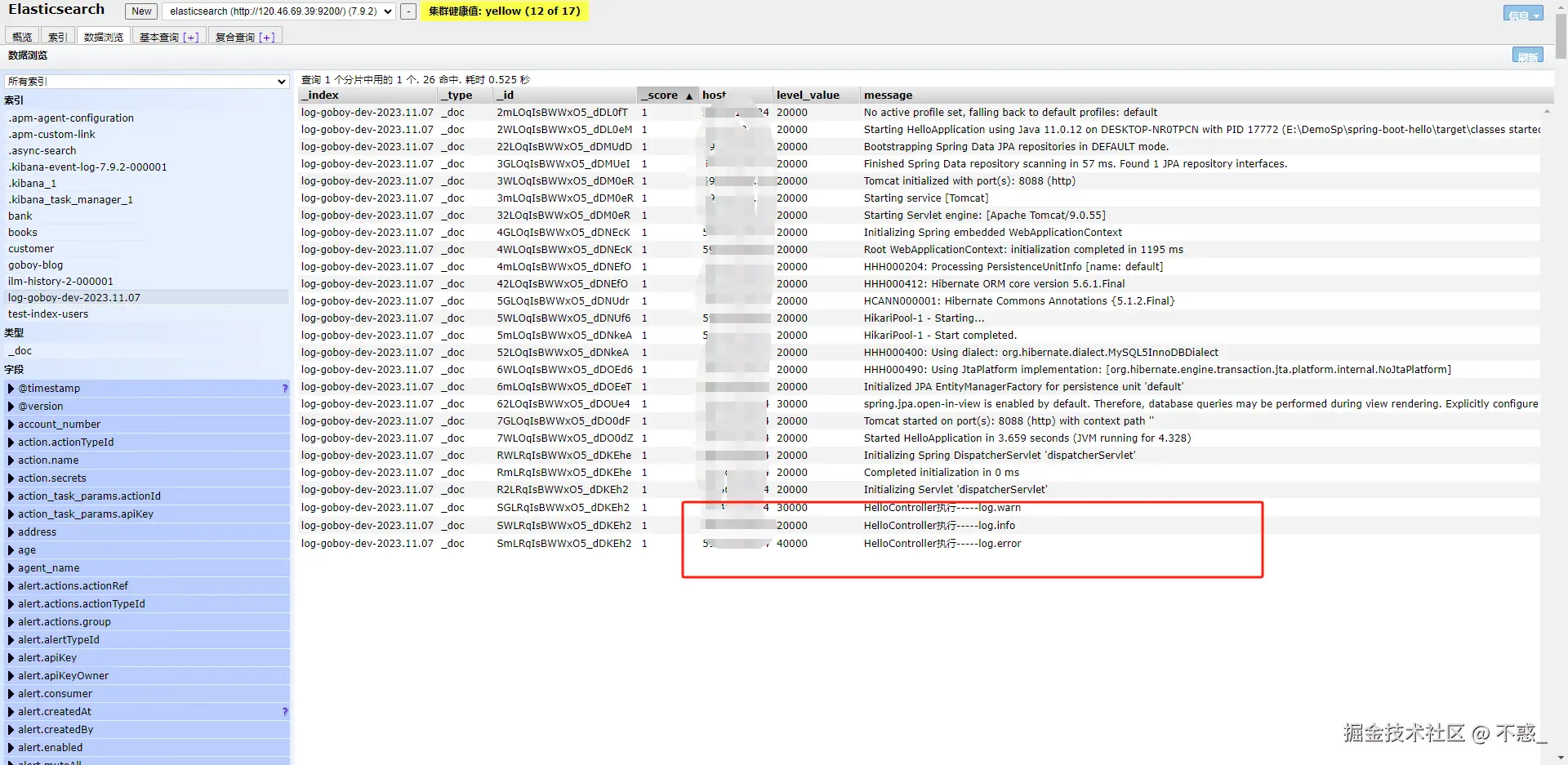Image resolution: width=1568 pixels, height=765 pixels.
Task: Select the .kibana_1 index
Action: (33, 184)
